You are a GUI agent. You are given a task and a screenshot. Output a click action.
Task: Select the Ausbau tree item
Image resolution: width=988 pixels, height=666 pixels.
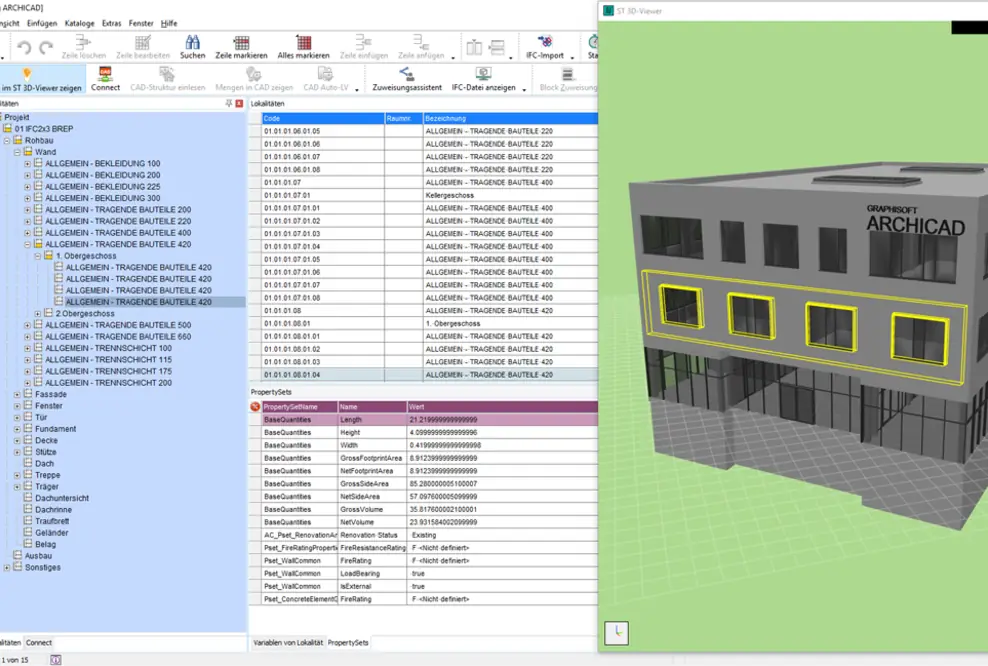pos(38,556)
